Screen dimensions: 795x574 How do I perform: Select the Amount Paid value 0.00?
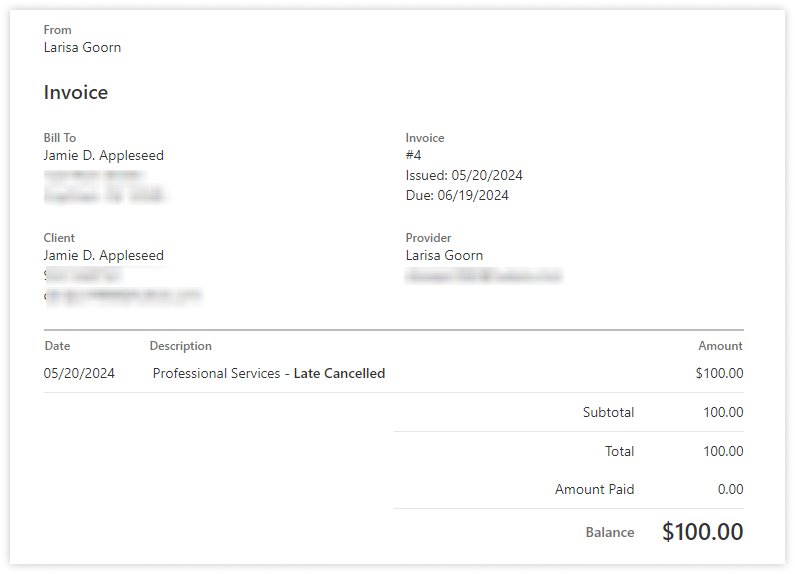(730, 490)
